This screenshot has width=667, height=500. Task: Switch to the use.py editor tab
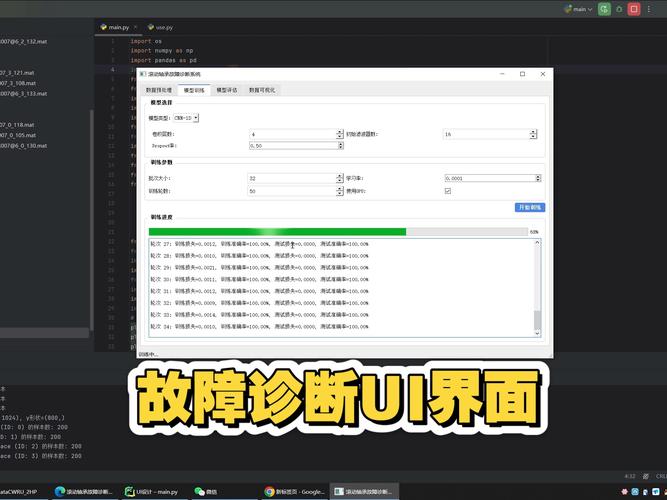[160, 27]
